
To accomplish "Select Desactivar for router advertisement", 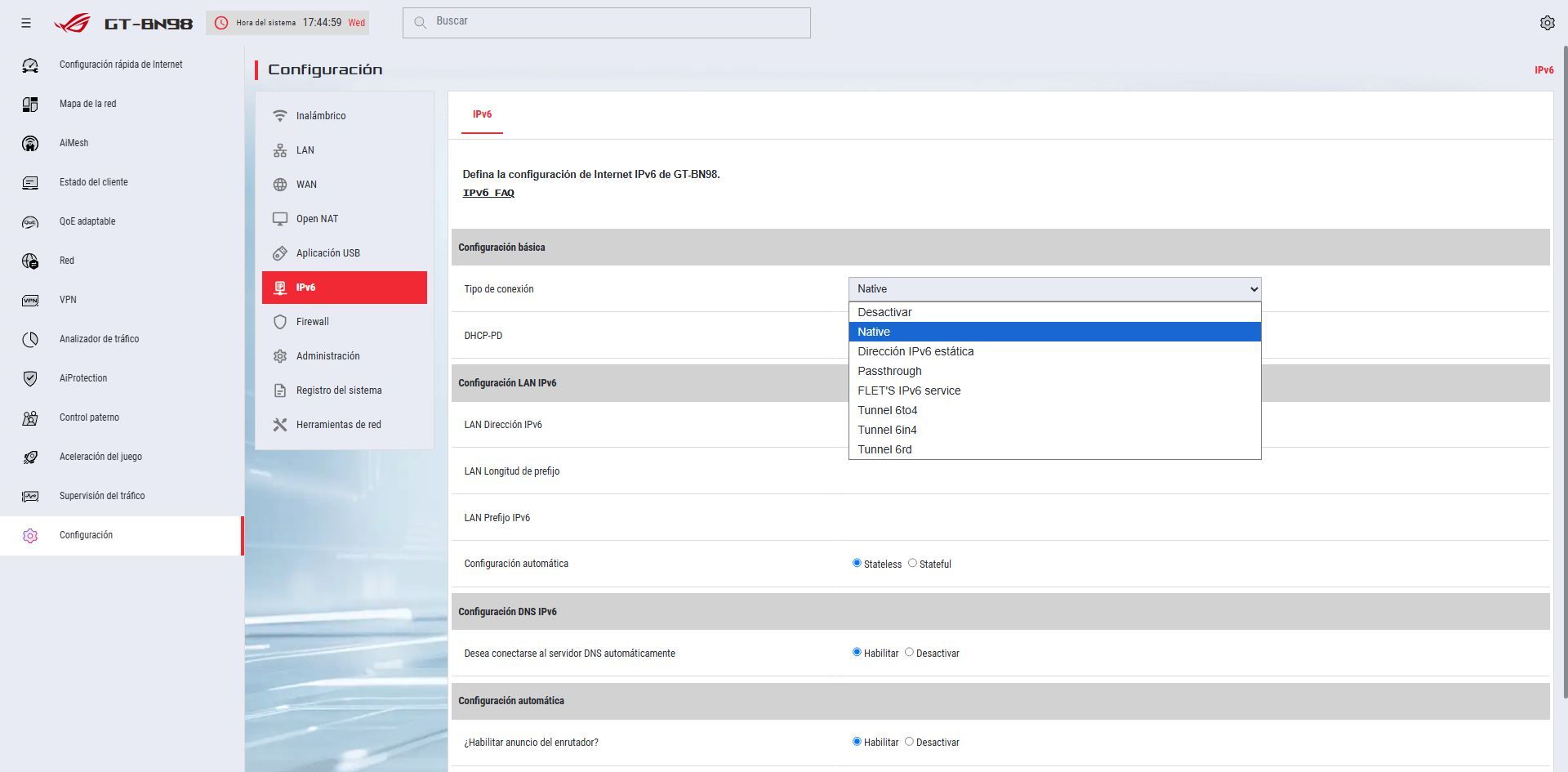I will tap(909, 741).
